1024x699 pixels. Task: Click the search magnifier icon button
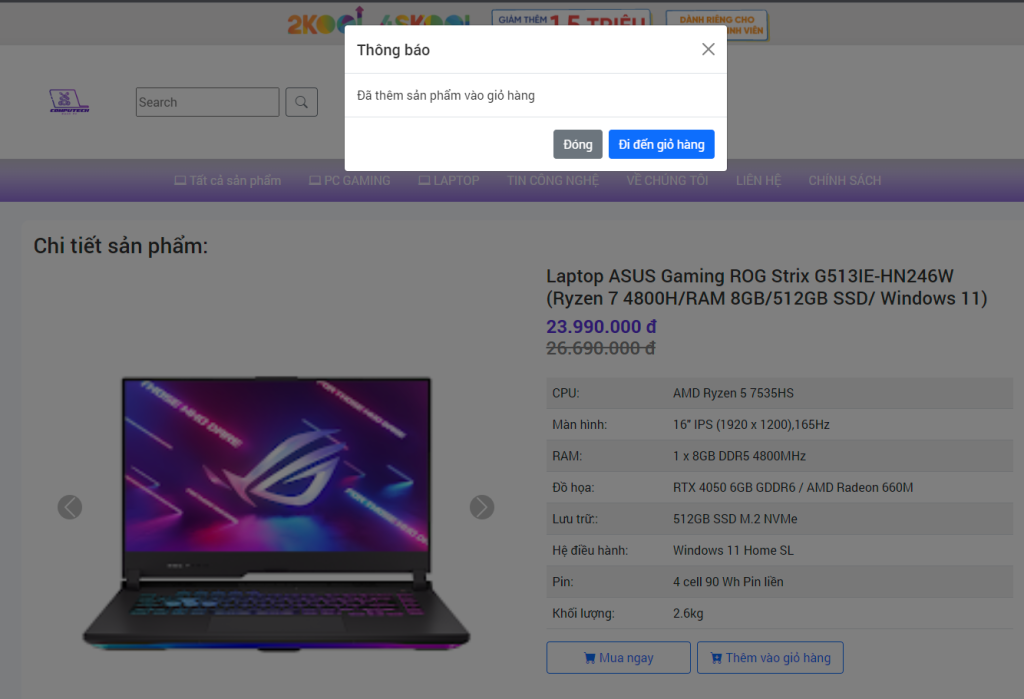(x=302, y=102)
